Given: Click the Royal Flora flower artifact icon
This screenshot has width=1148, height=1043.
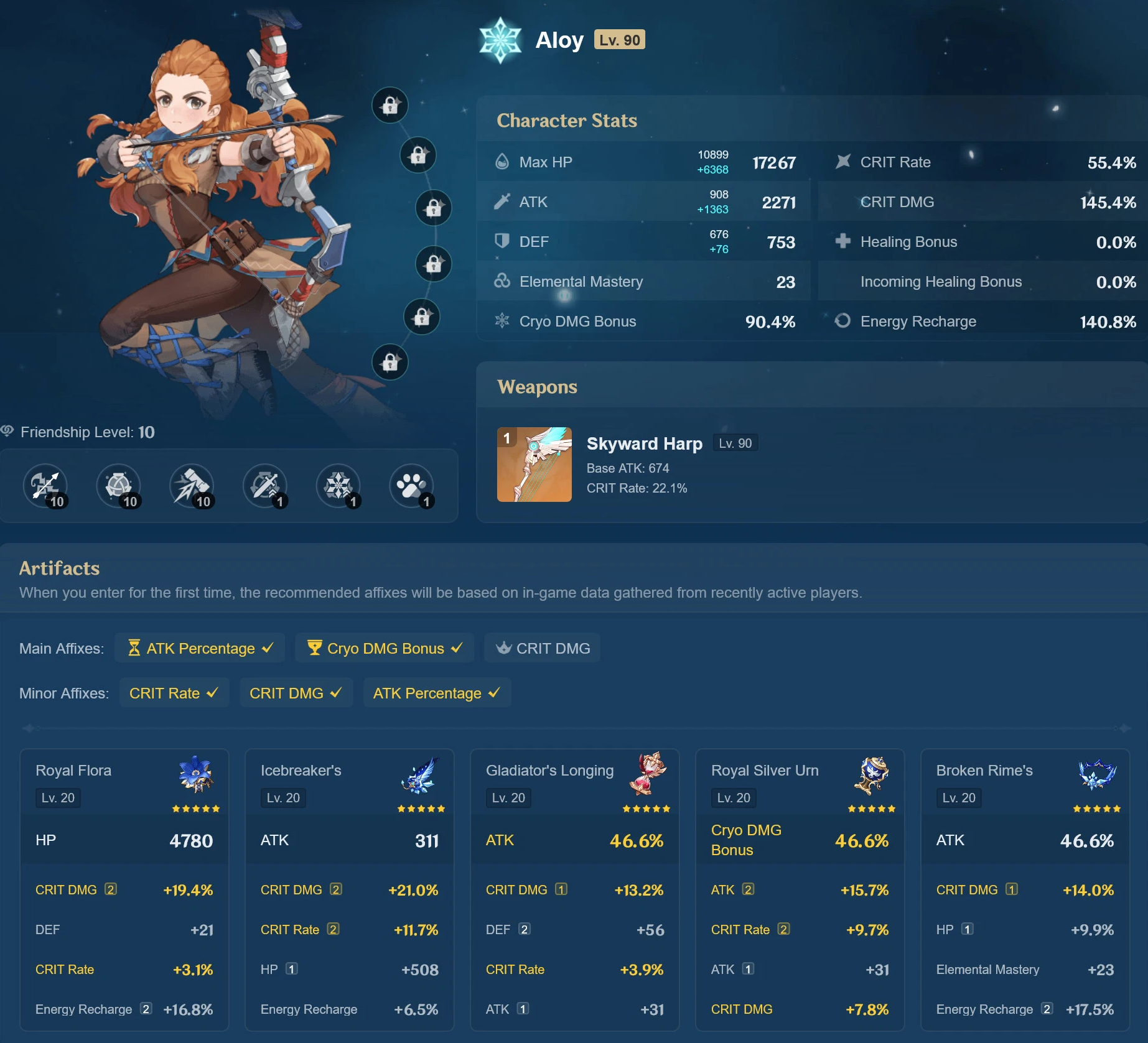Looking at the screenshot, I should click(197, 774).
